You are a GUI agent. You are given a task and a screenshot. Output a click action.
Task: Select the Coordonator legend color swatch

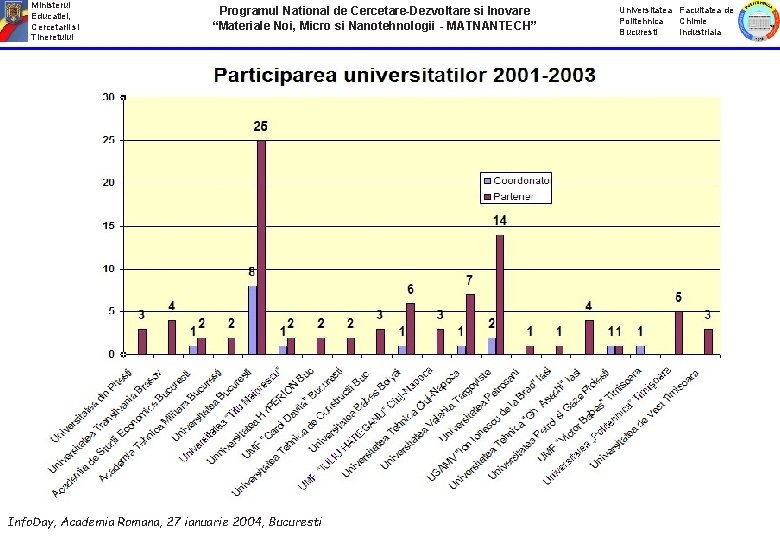coord(488,180)
